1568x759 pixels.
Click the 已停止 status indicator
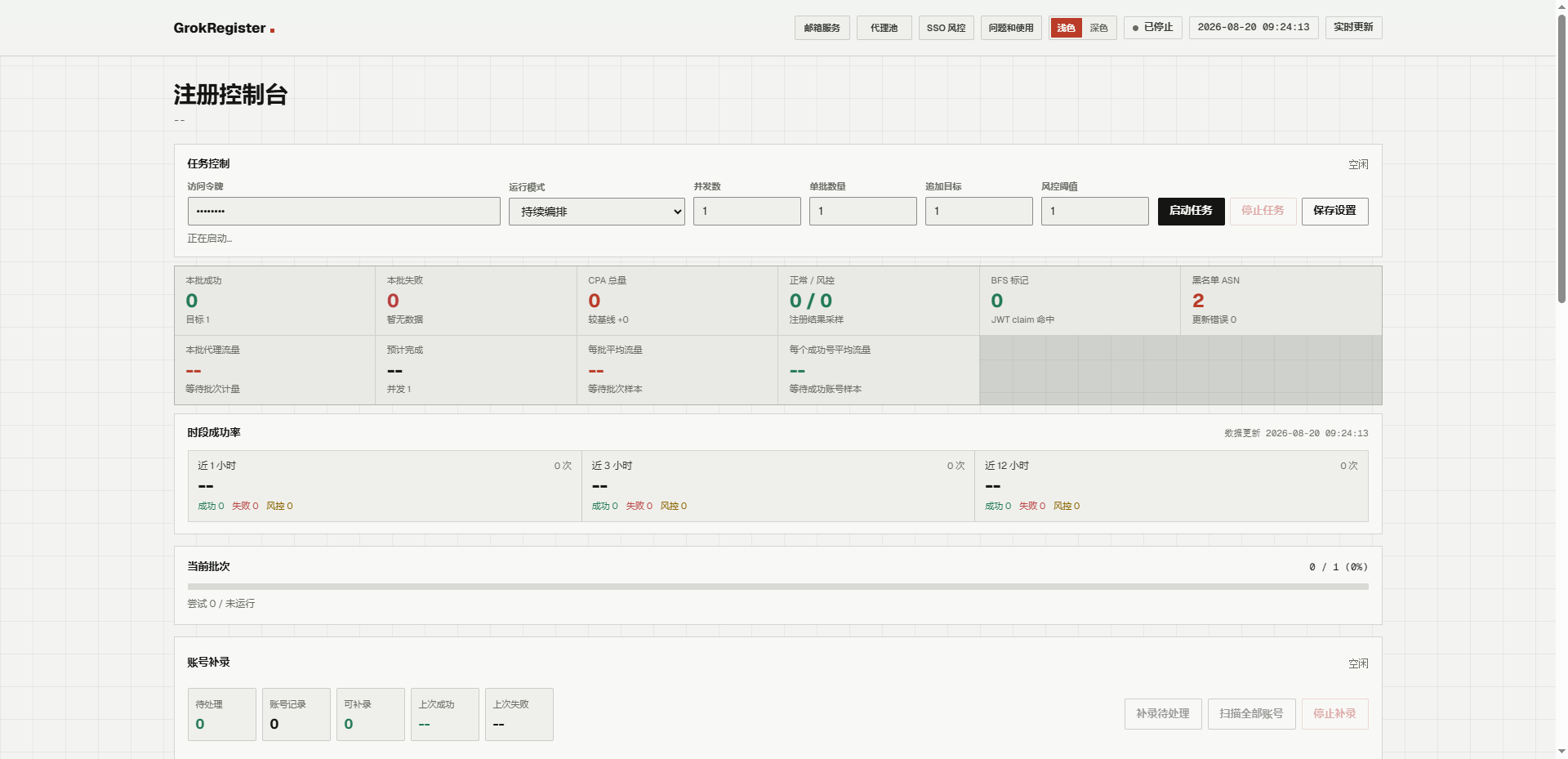pyautogui.click(x=1152, y=28)
